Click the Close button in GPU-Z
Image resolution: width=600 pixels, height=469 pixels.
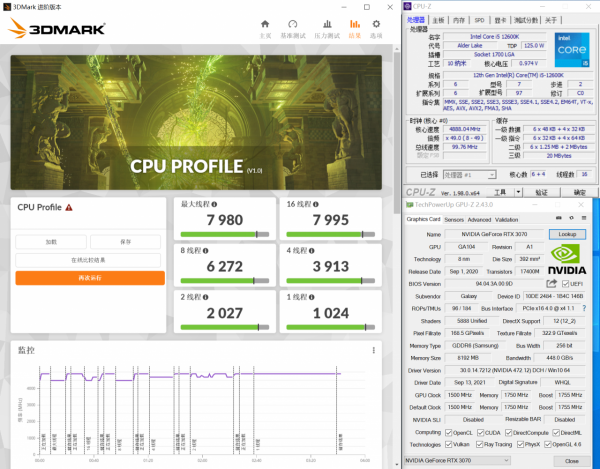[572, 461]
